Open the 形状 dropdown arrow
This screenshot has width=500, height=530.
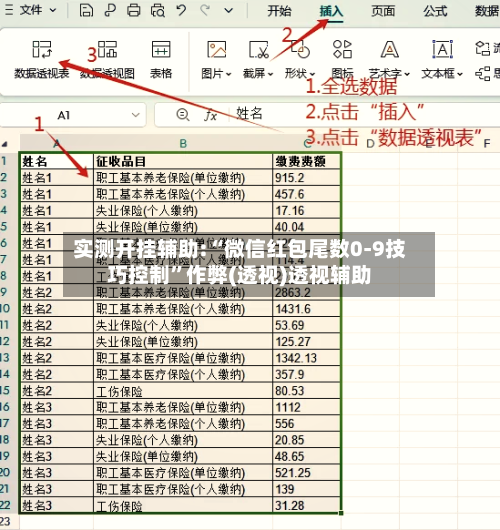(312, 74)
